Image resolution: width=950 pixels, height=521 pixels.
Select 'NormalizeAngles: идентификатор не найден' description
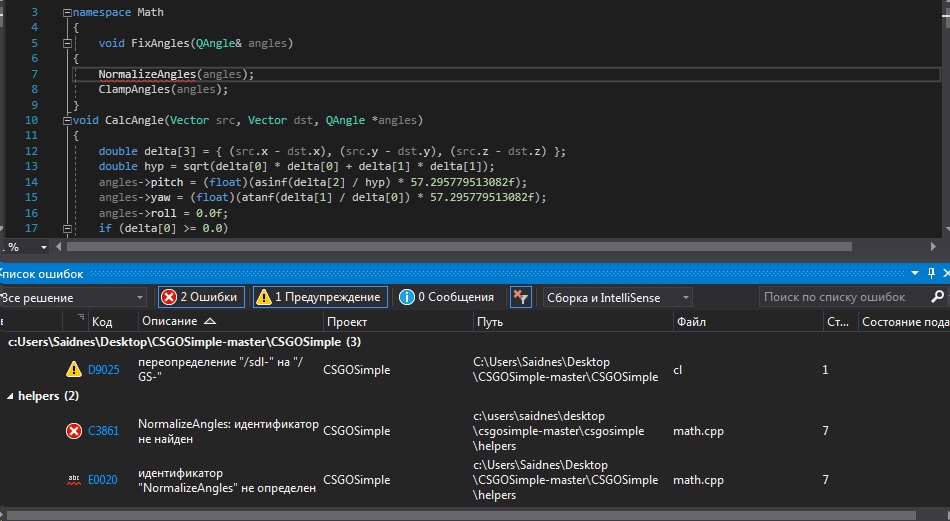point(228,431)
